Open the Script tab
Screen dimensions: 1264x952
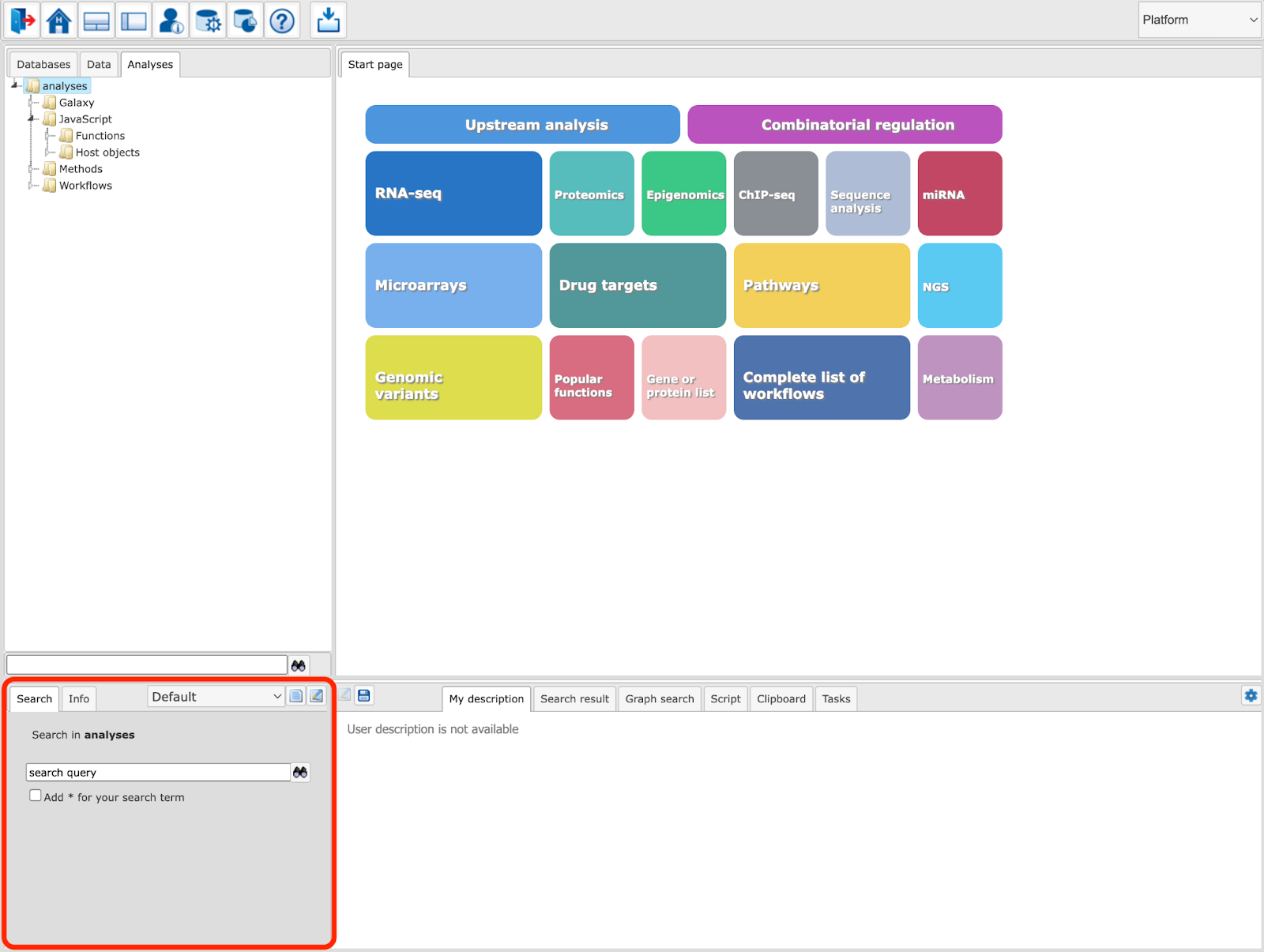[725, 698]
